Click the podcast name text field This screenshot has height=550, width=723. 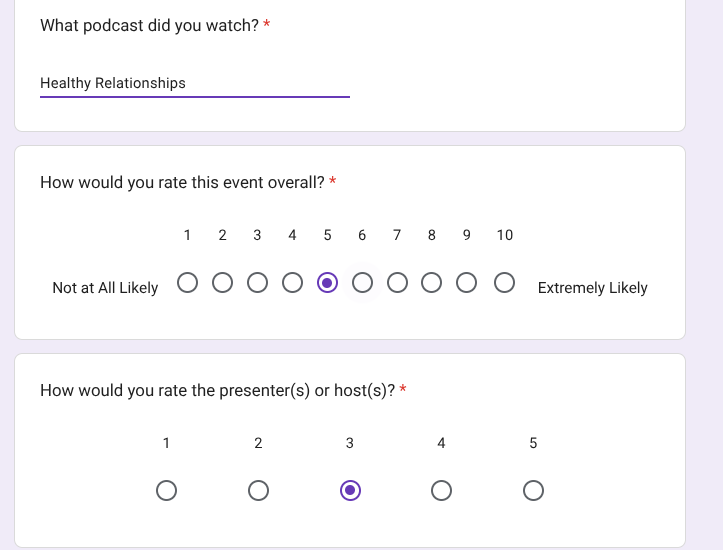(x=194, y=83)
